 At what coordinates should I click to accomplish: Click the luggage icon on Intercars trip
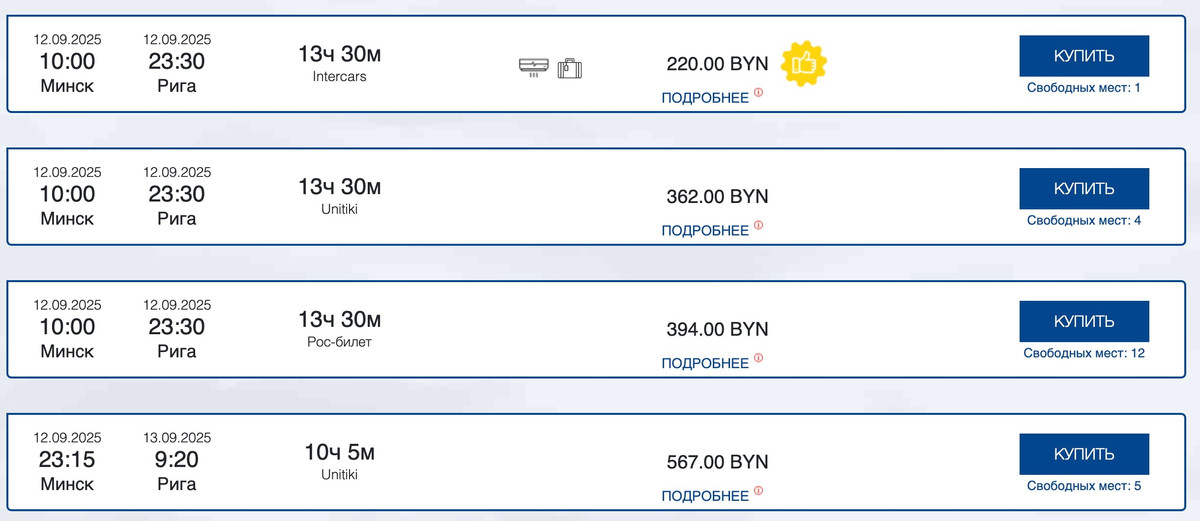tap(570, 68)
